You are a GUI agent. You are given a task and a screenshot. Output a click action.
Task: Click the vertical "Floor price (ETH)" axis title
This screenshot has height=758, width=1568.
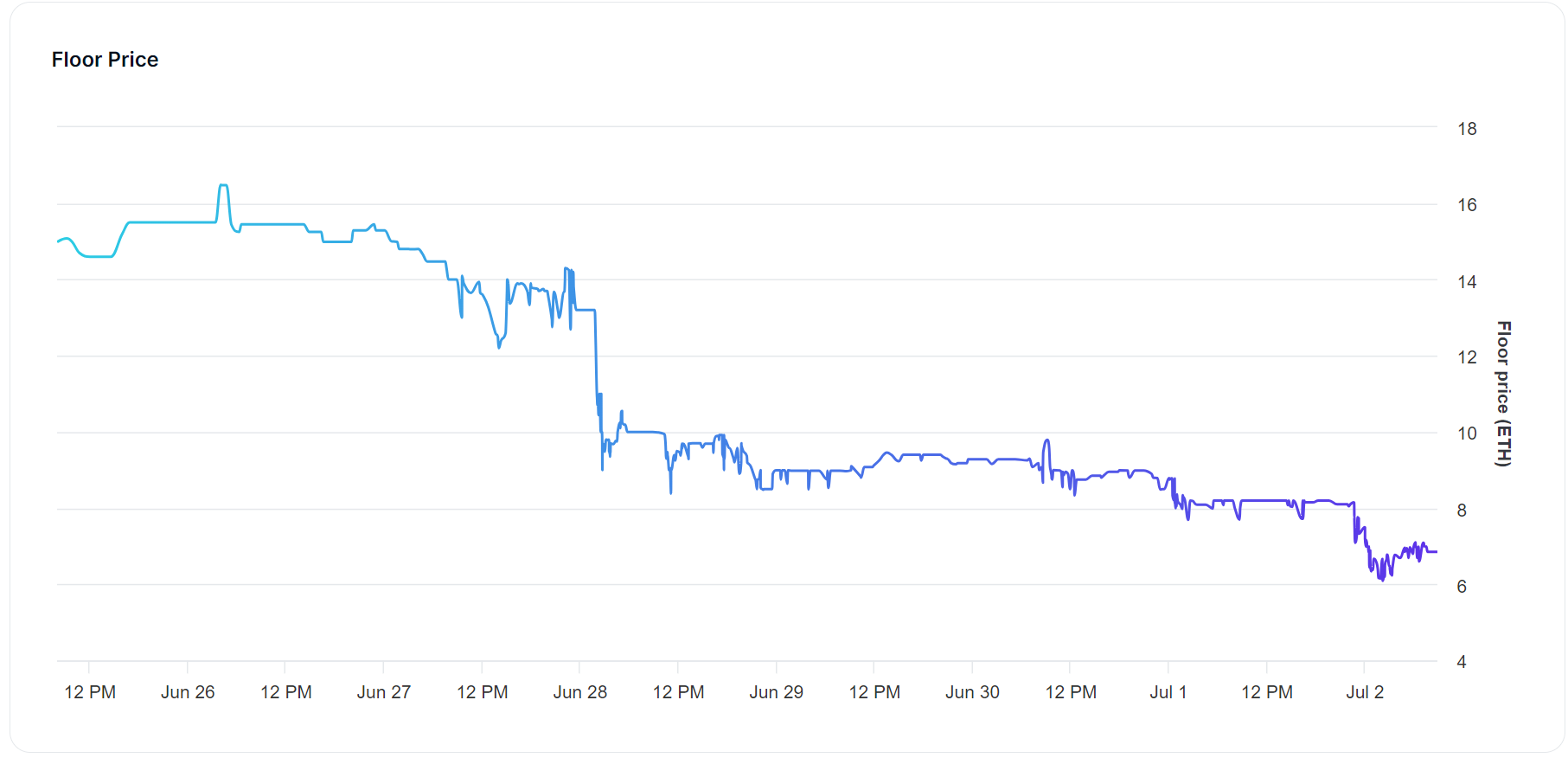(x=1504, y=394)
